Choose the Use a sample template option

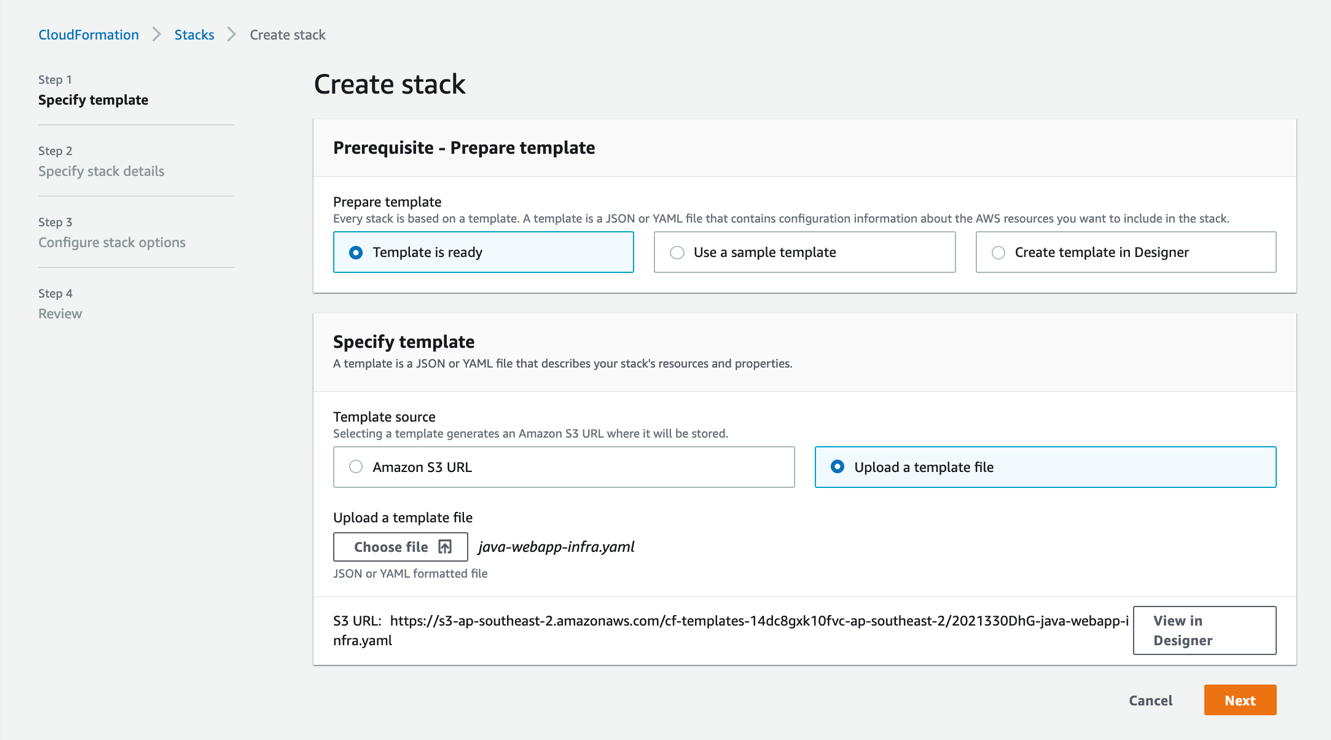(677, 253)
